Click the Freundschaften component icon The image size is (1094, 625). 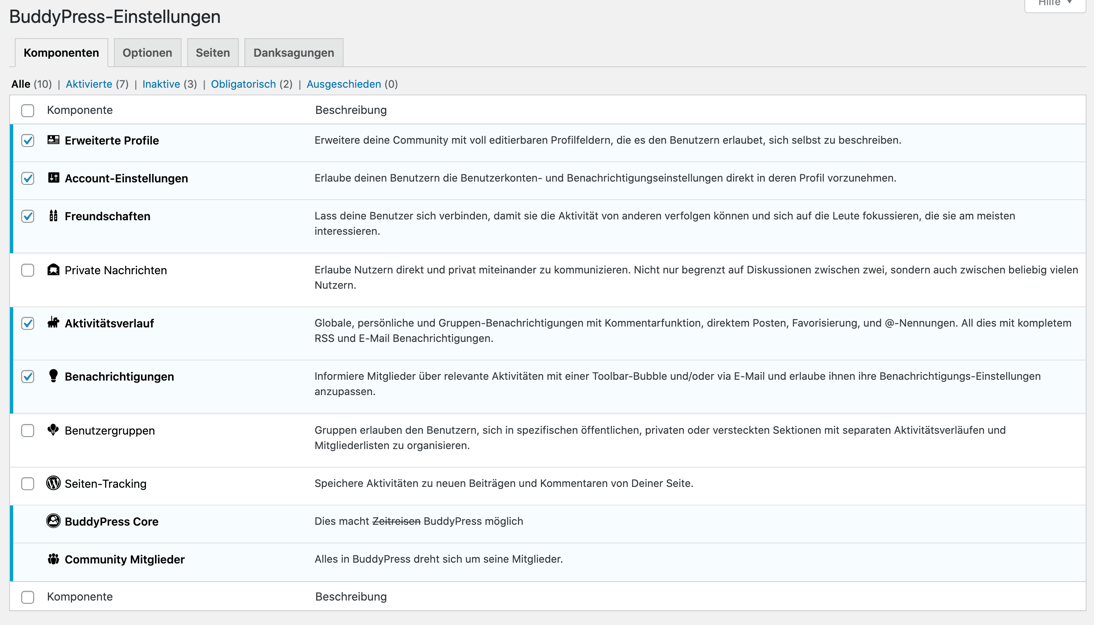pyautogui.click(x=53, y=216)
